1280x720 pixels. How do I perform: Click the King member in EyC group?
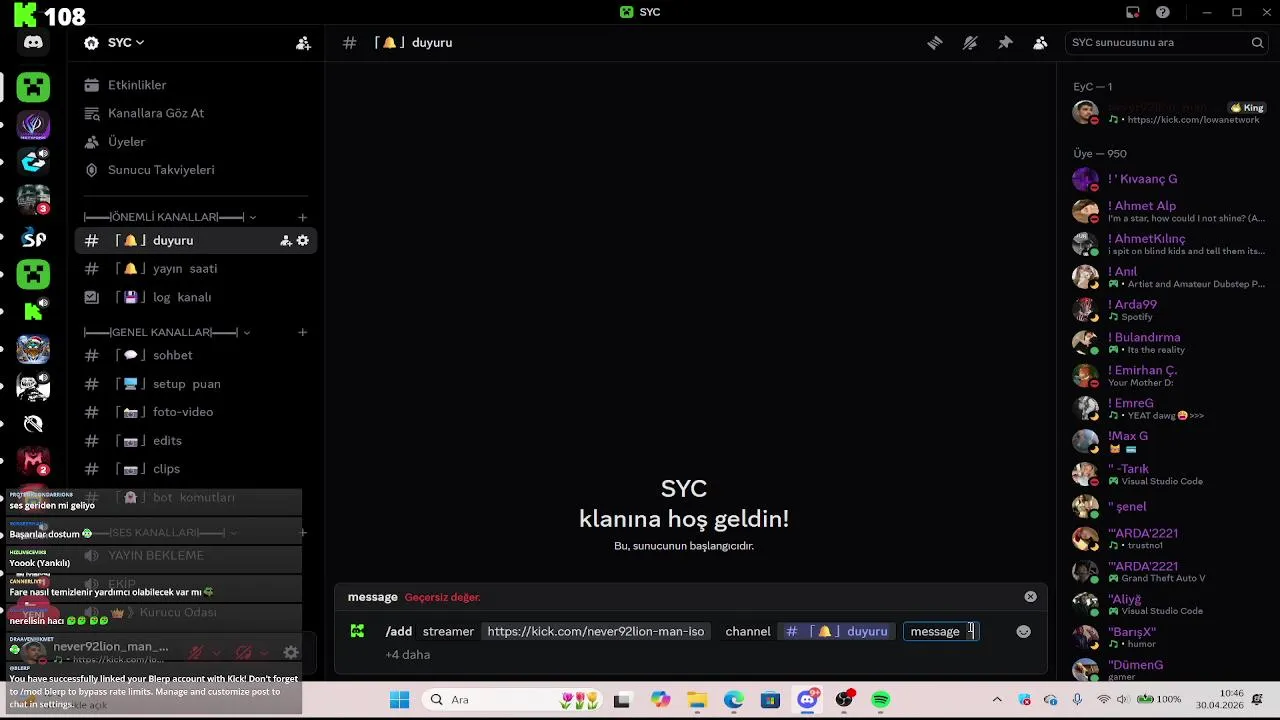[1168, 112]
